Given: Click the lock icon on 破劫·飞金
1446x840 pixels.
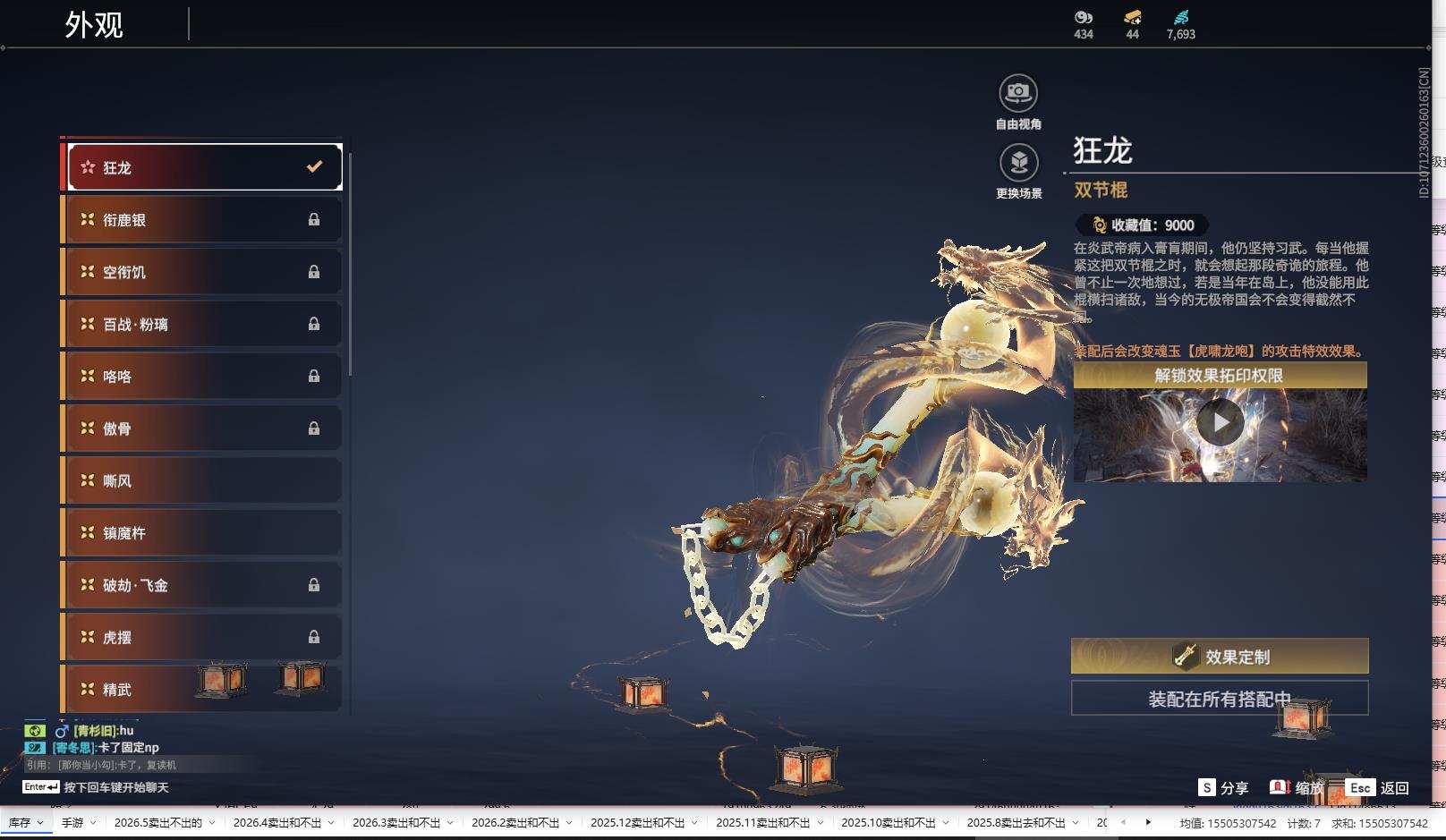Looking at the screenshot, I should pyautogui.click(x=314, y=585).
